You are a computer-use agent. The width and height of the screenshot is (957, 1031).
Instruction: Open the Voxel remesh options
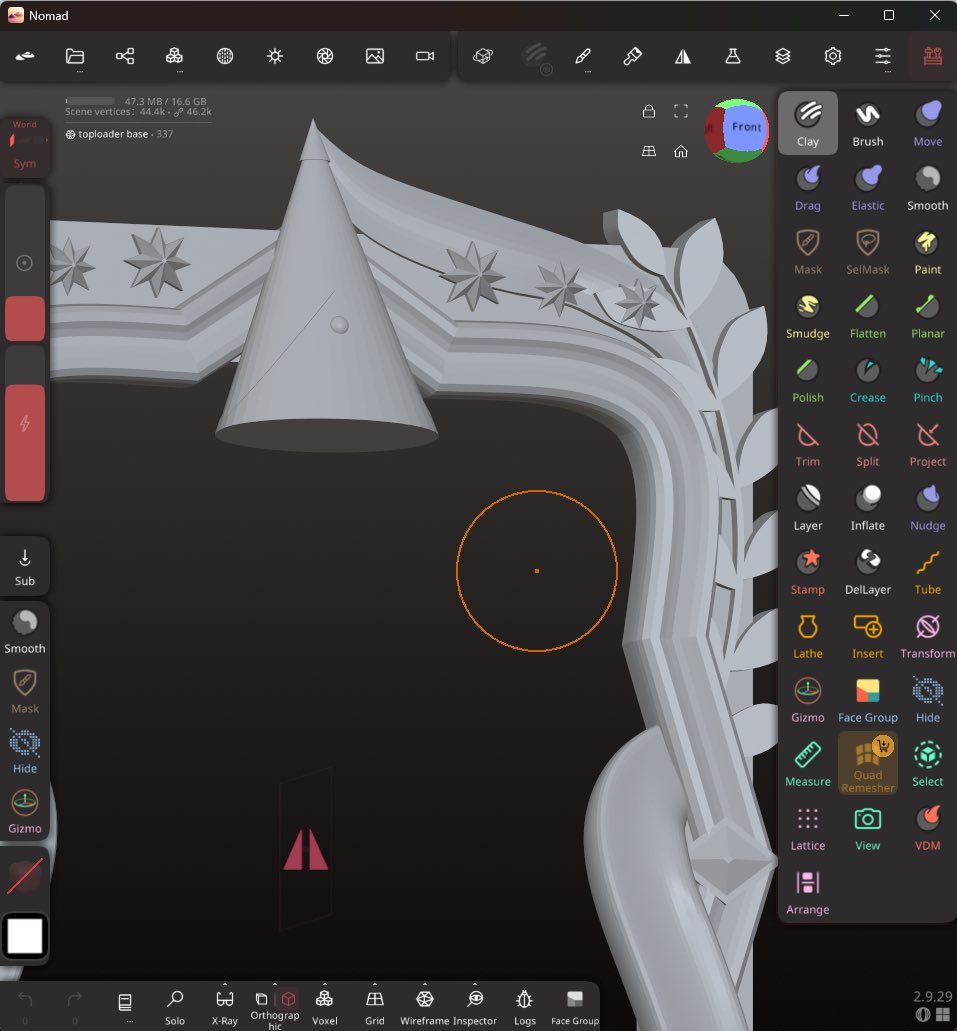(324, 1007)
